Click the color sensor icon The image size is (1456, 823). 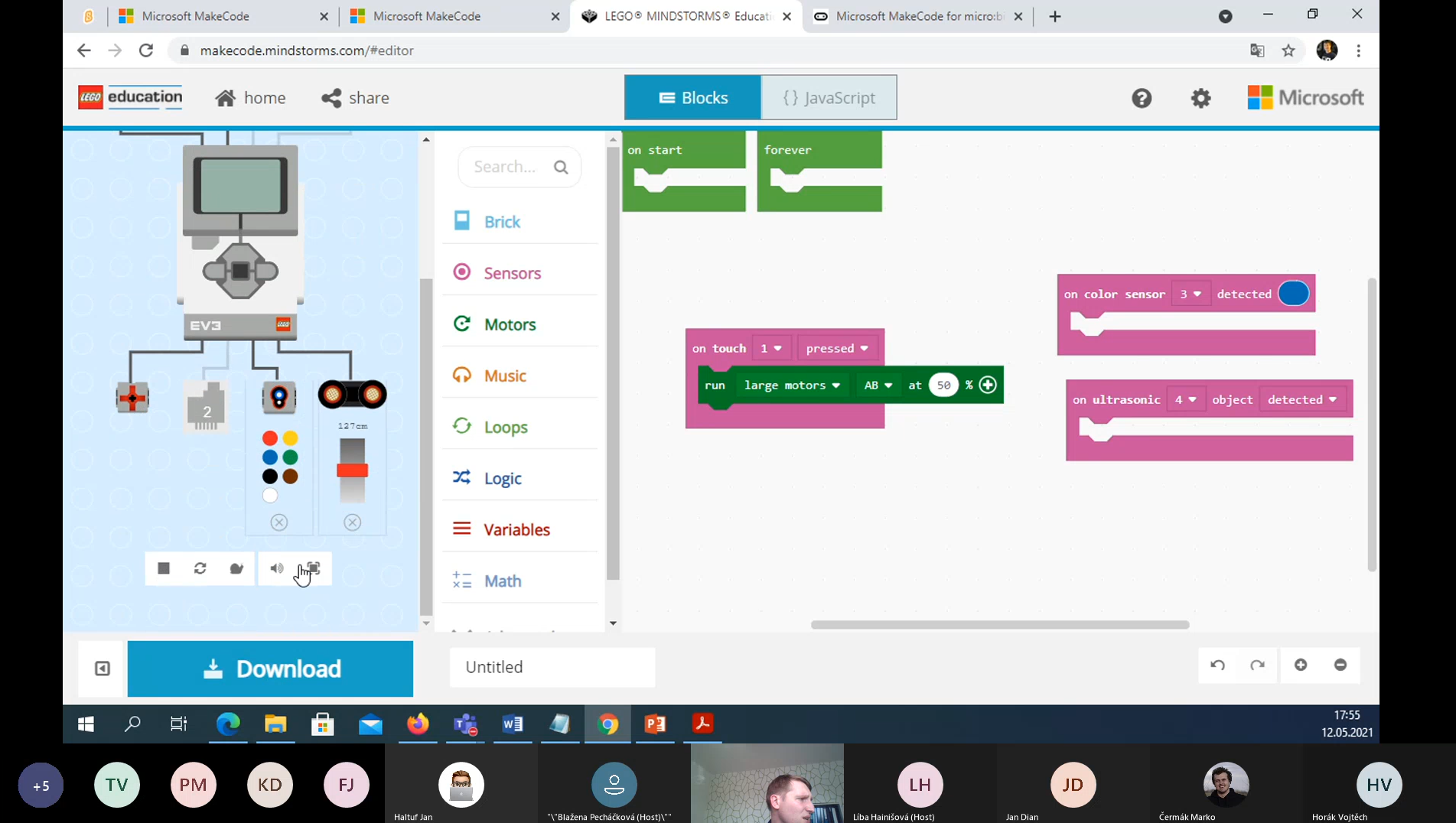pyautogui.click(x=279, y=398)
